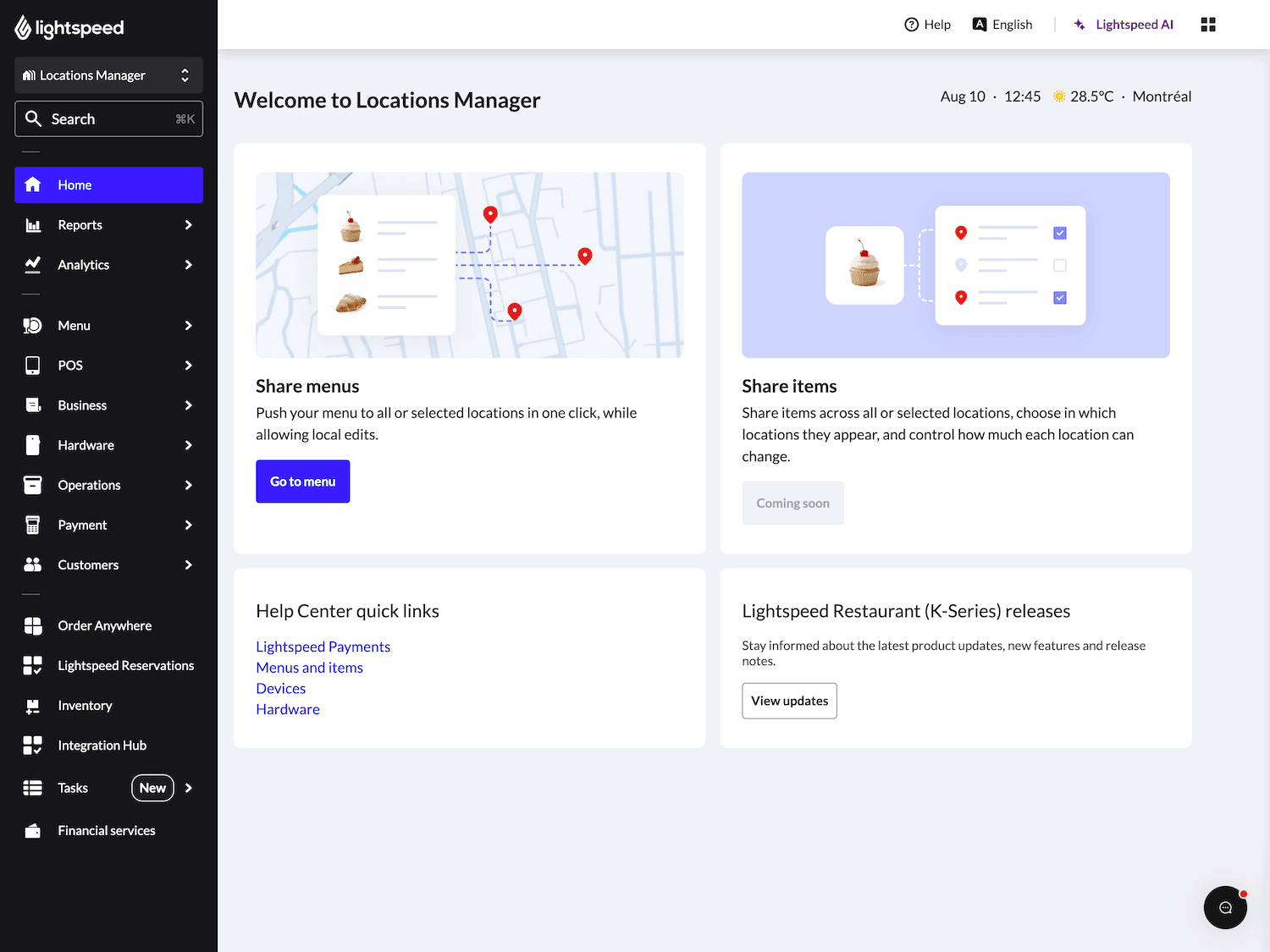Open Lightspeed Reservations from sidebar
The height and width of the screenshot is (952, 1270).
[108, 665]
